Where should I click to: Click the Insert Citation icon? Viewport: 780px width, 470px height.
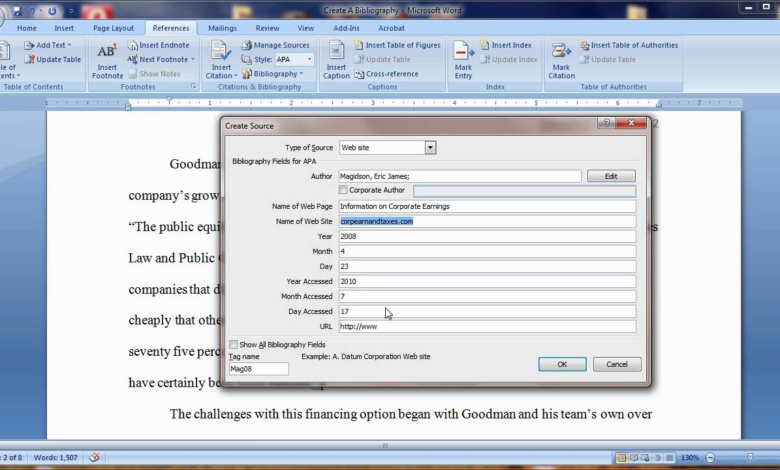[x=221, y=52]
